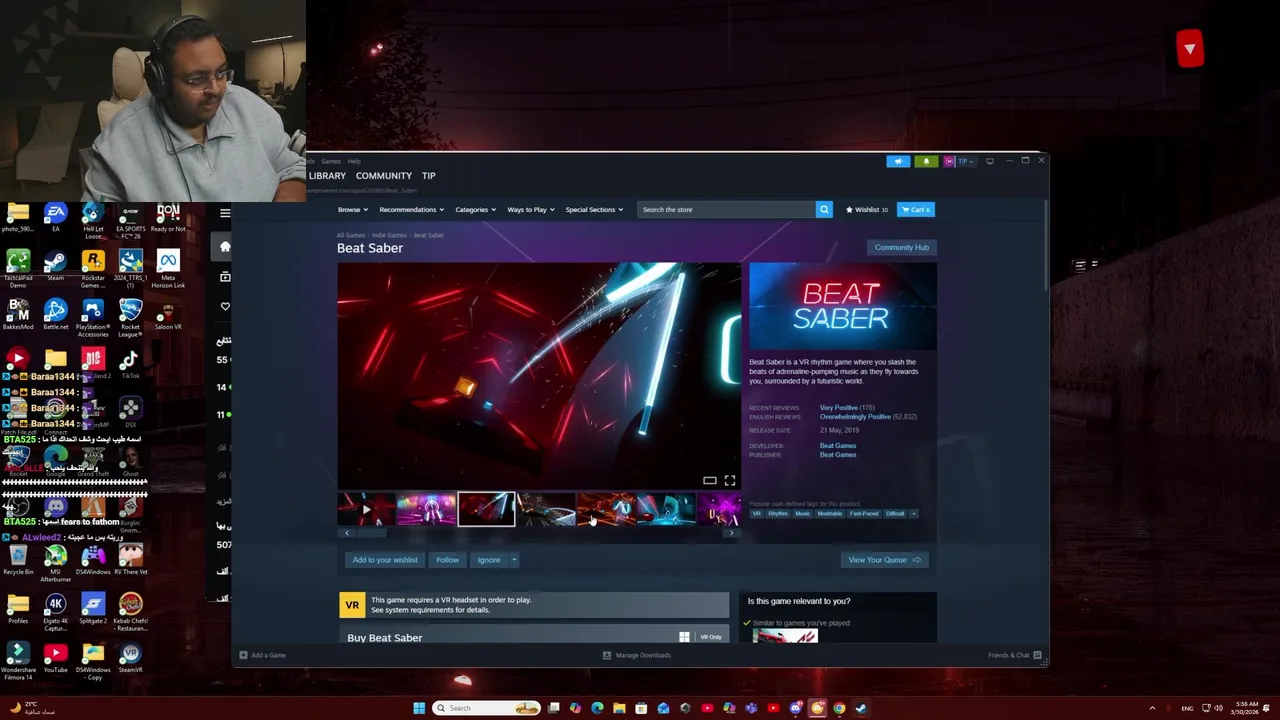1280x720 pixels.
Task: Open the Rockstar Games desktop shortcut
Action: (x=93, y=269)
